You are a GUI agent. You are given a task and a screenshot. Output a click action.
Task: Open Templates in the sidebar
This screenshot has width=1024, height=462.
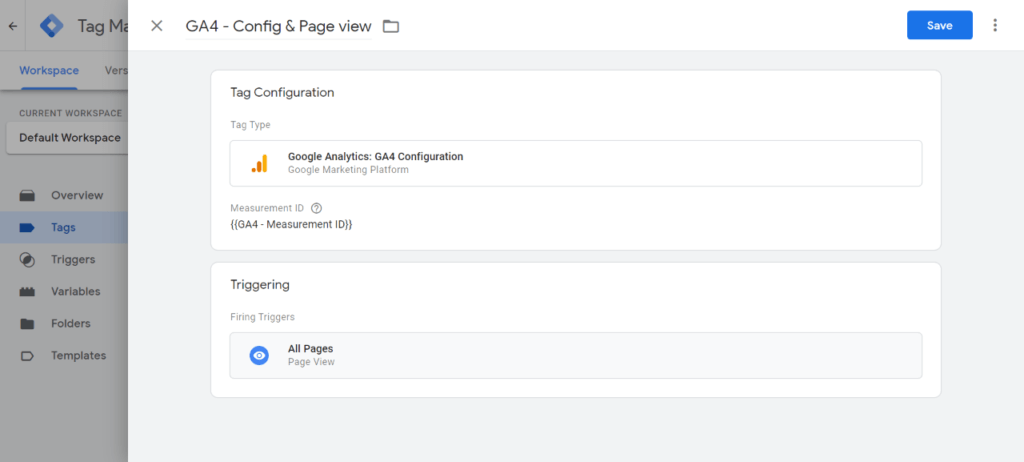[64, 355]
